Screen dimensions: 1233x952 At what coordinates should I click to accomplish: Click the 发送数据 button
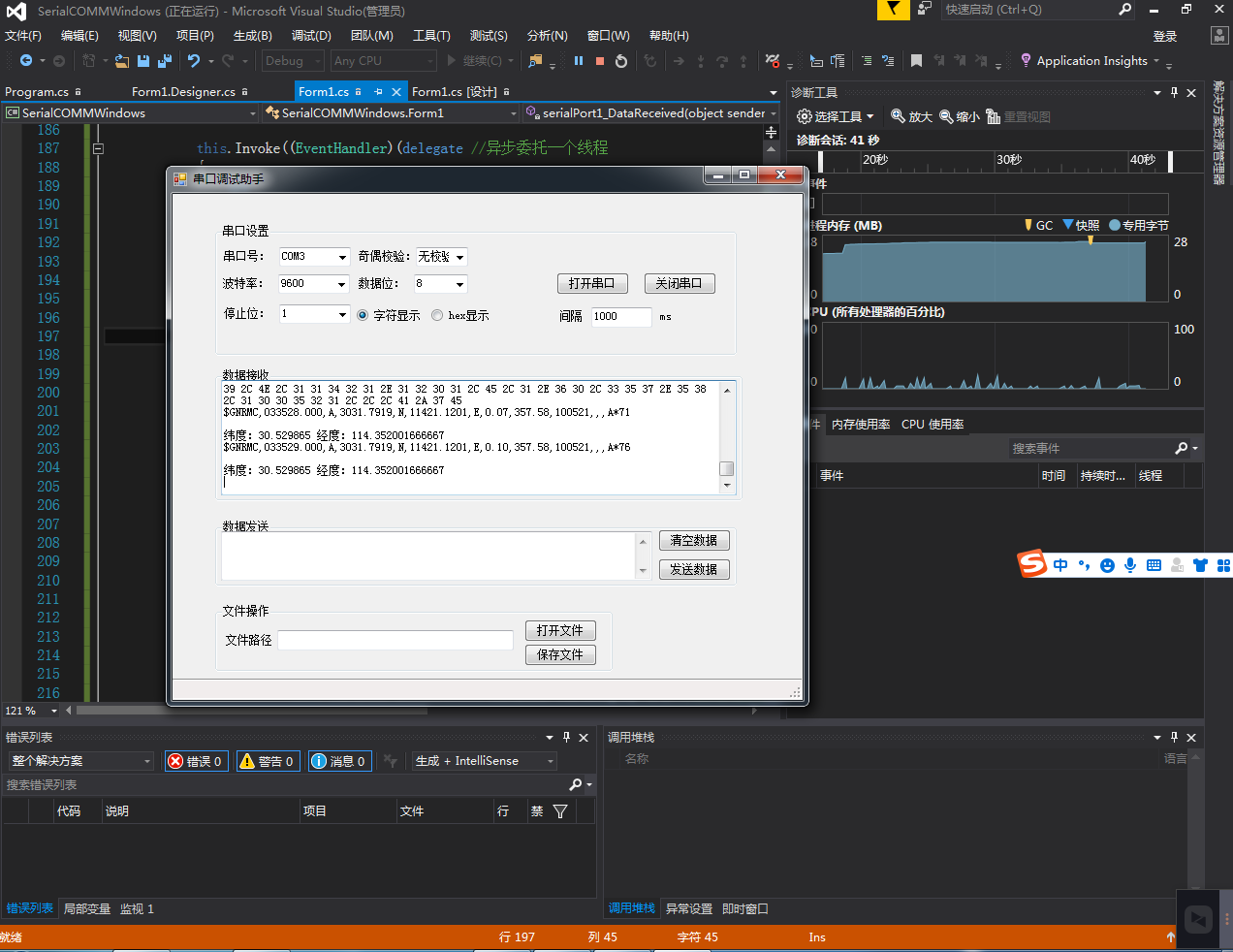[x=694, y=570]
